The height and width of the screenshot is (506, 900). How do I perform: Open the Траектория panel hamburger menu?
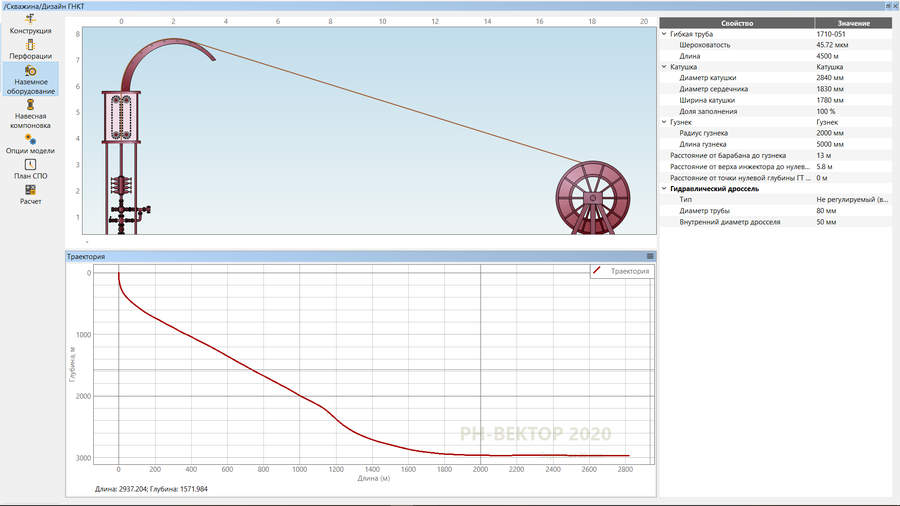[649, 257]
